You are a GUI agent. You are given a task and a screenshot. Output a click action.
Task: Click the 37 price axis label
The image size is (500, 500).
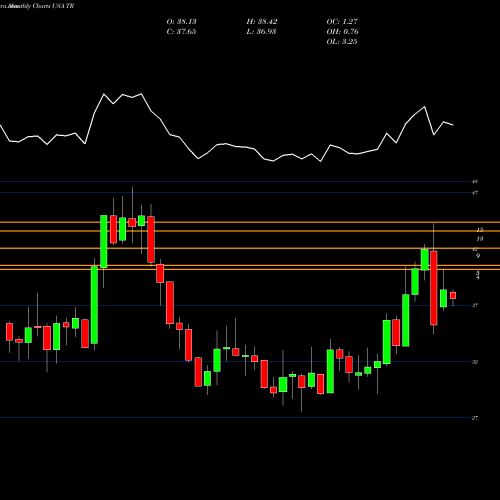coord(475,305)
